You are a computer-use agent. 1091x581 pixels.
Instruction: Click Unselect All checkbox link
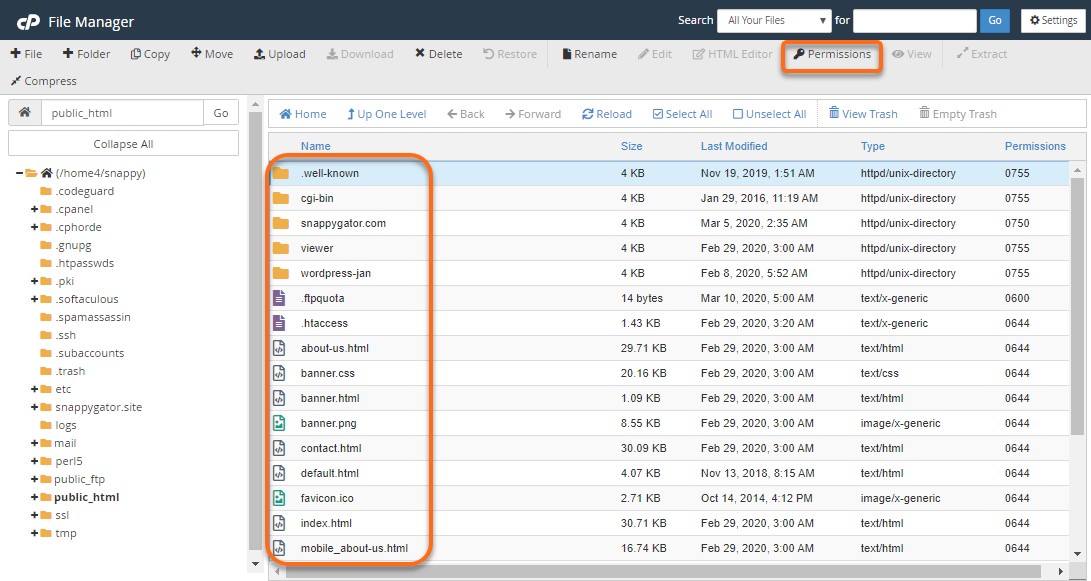[770, 113]
